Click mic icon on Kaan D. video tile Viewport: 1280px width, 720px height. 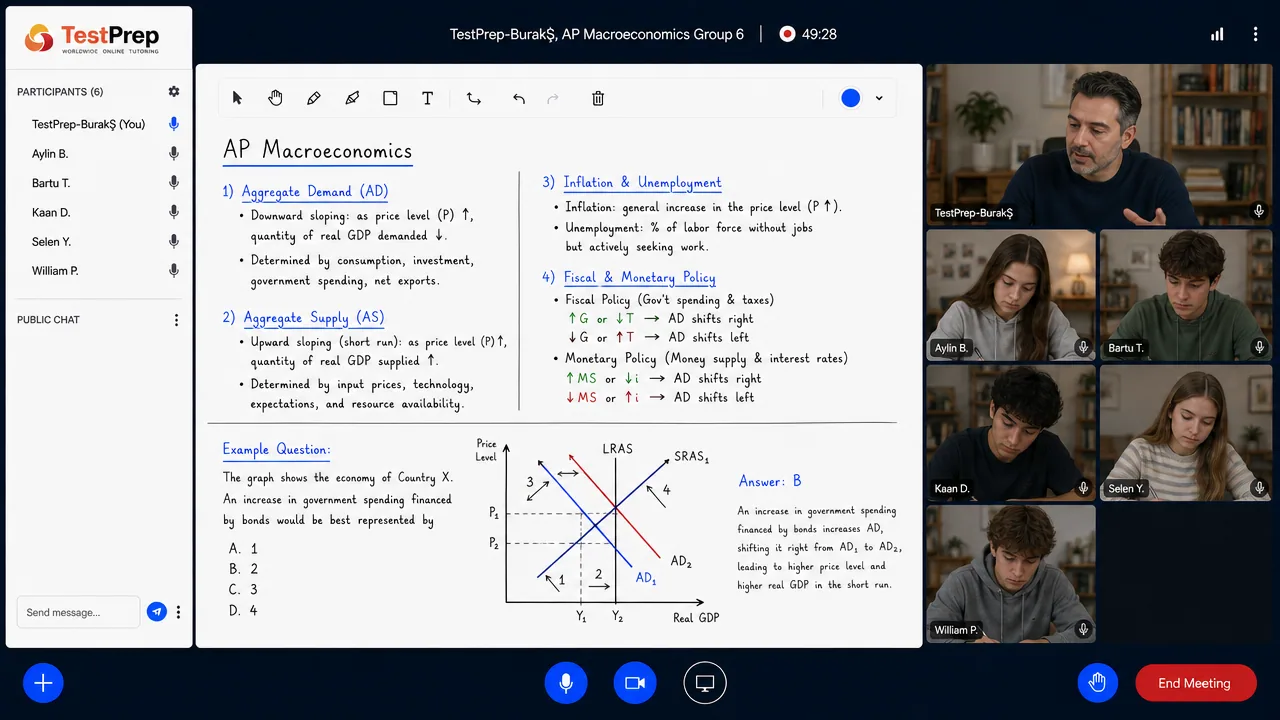(1083, 488)
